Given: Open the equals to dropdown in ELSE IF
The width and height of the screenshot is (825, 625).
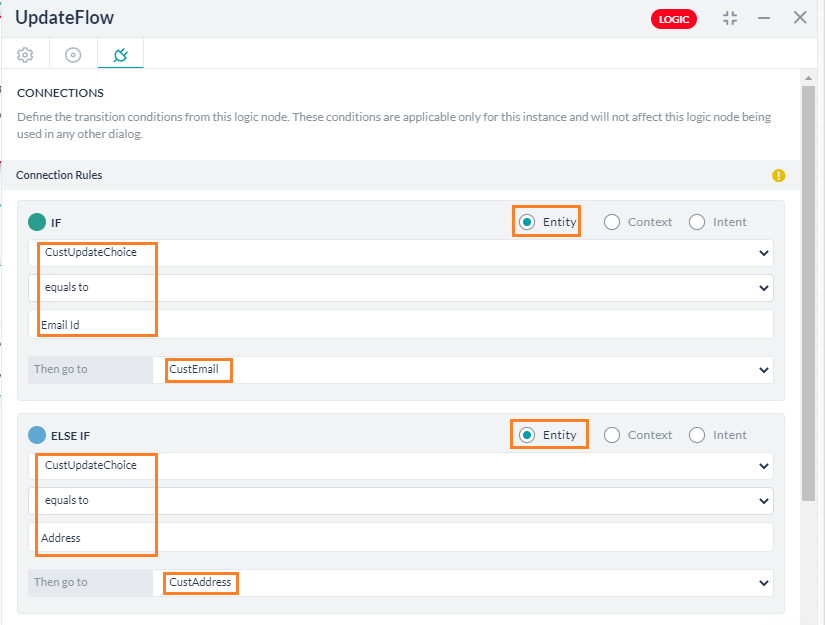Looking at the screenshot, I should [765, 500].
